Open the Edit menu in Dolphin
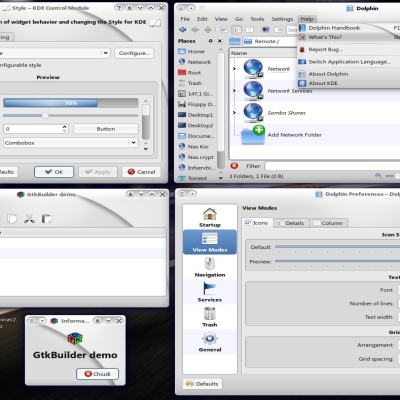 point(202,19)
